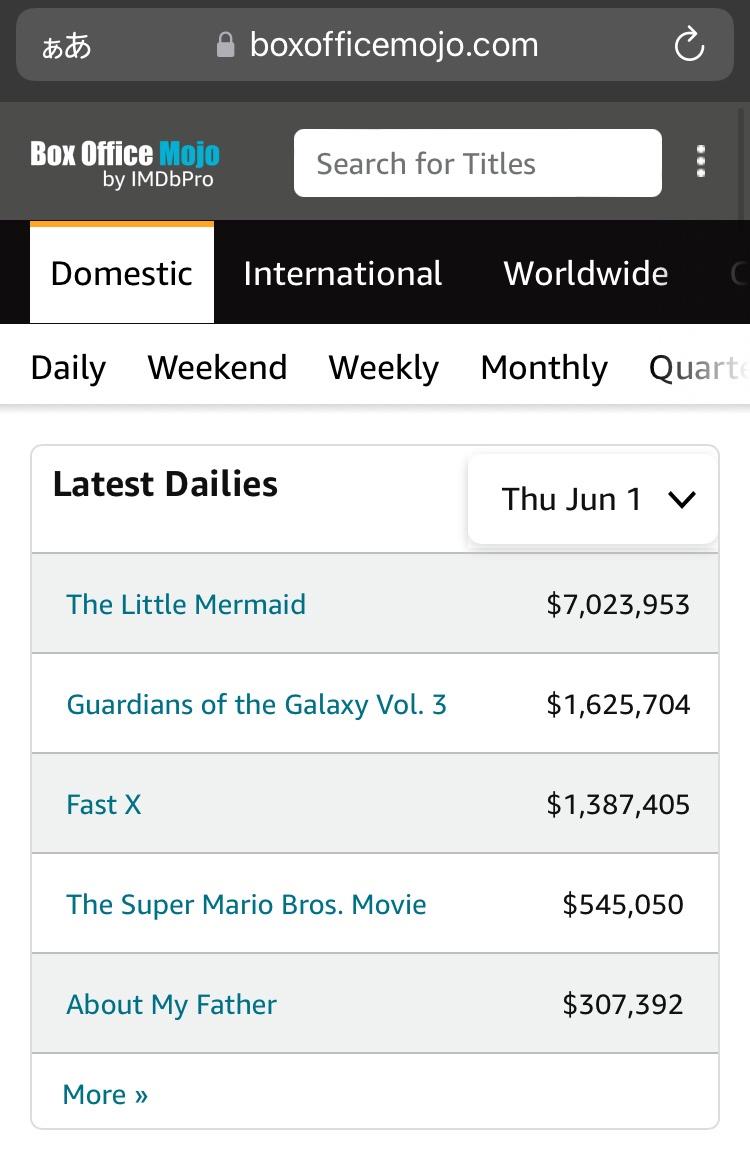Open the Fast X title link
This screenshot has width=750, height=1151.
(103, 804)
